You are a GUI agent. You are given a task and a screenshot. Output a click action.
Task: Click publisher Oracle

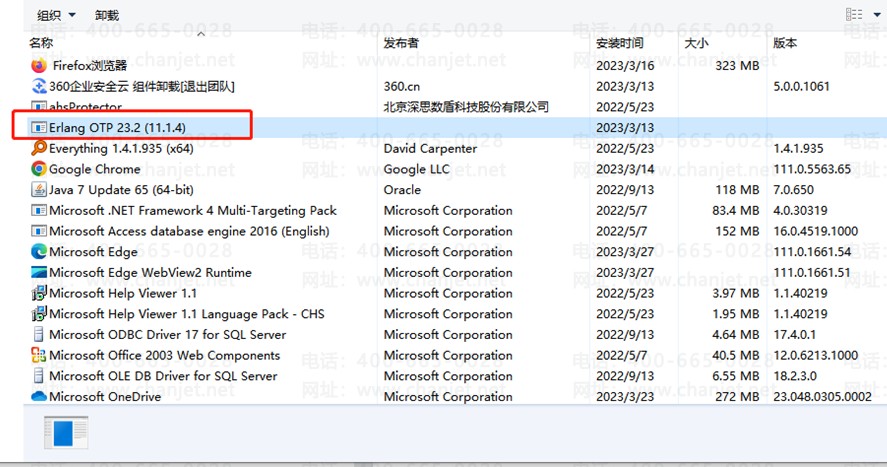[x=402, y=190]
